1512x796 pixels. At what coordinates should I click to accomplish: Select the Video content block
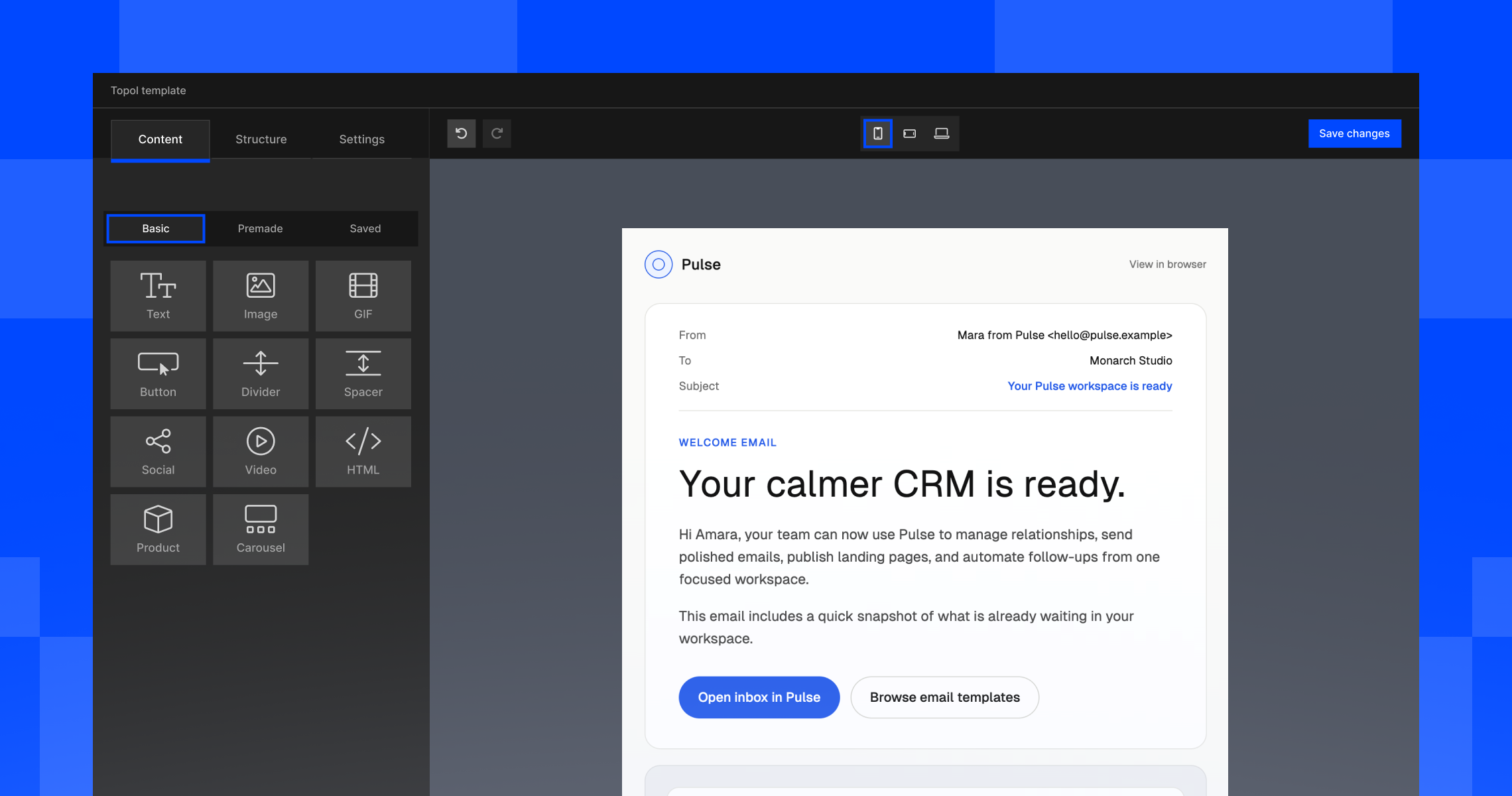(261, 452)
